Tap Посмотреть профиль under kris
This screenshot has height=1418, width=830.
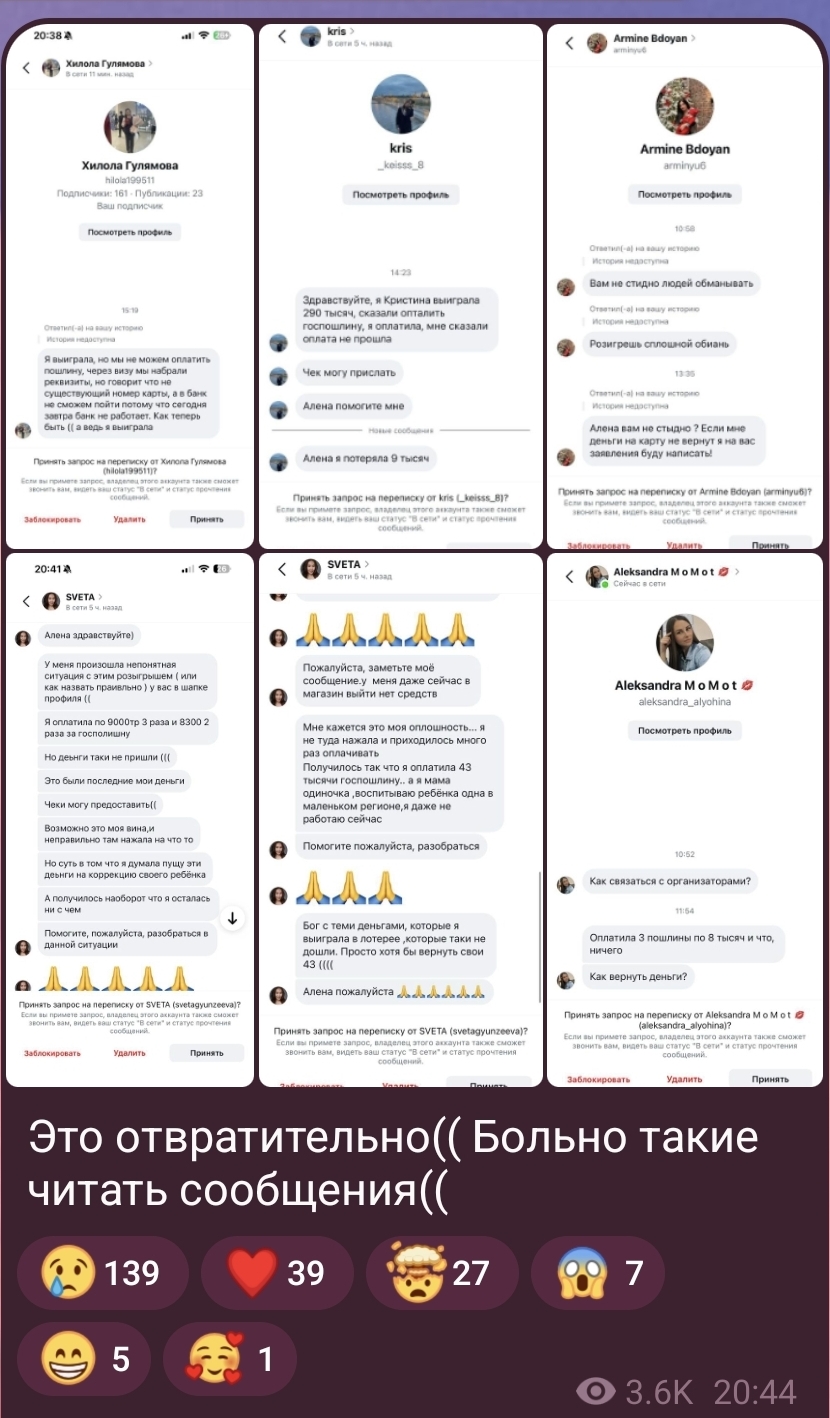coord(400,194)
